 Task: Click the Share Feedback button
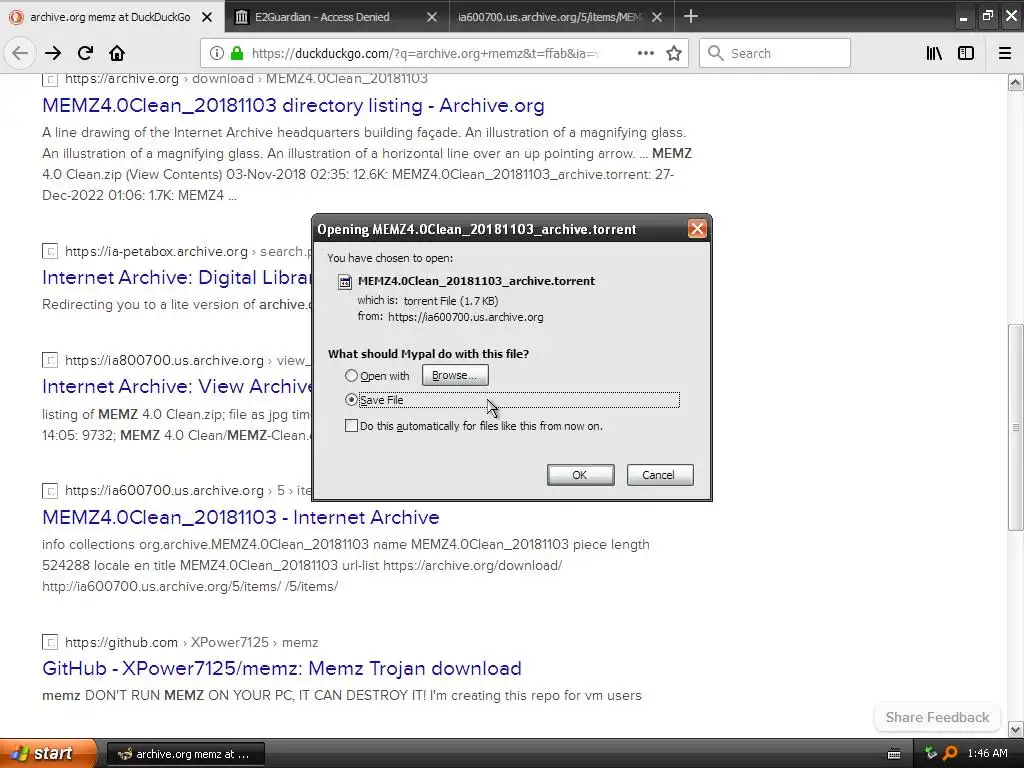click(x=937, y=717)
